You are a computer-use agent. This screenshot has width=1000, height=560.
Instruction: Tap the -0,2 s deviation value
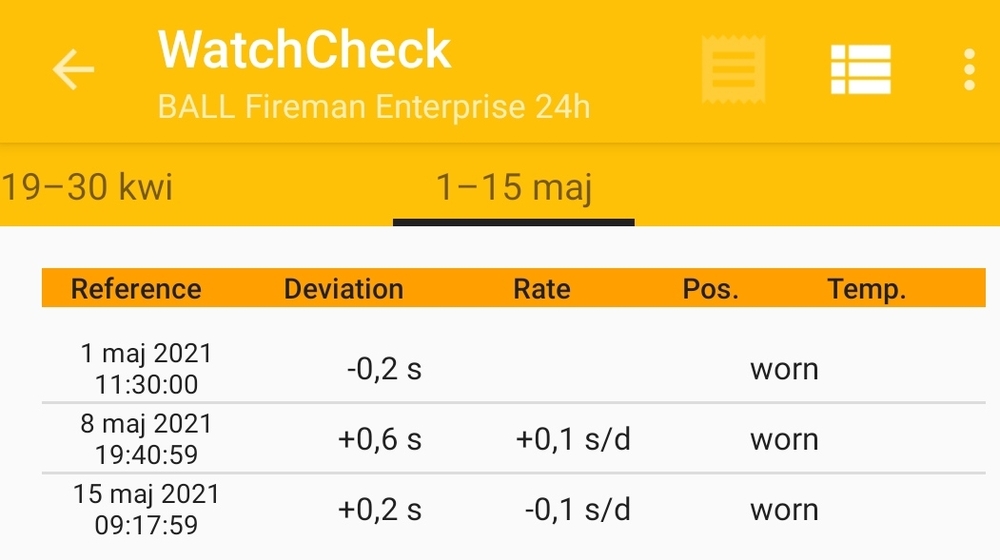(384, 369)
